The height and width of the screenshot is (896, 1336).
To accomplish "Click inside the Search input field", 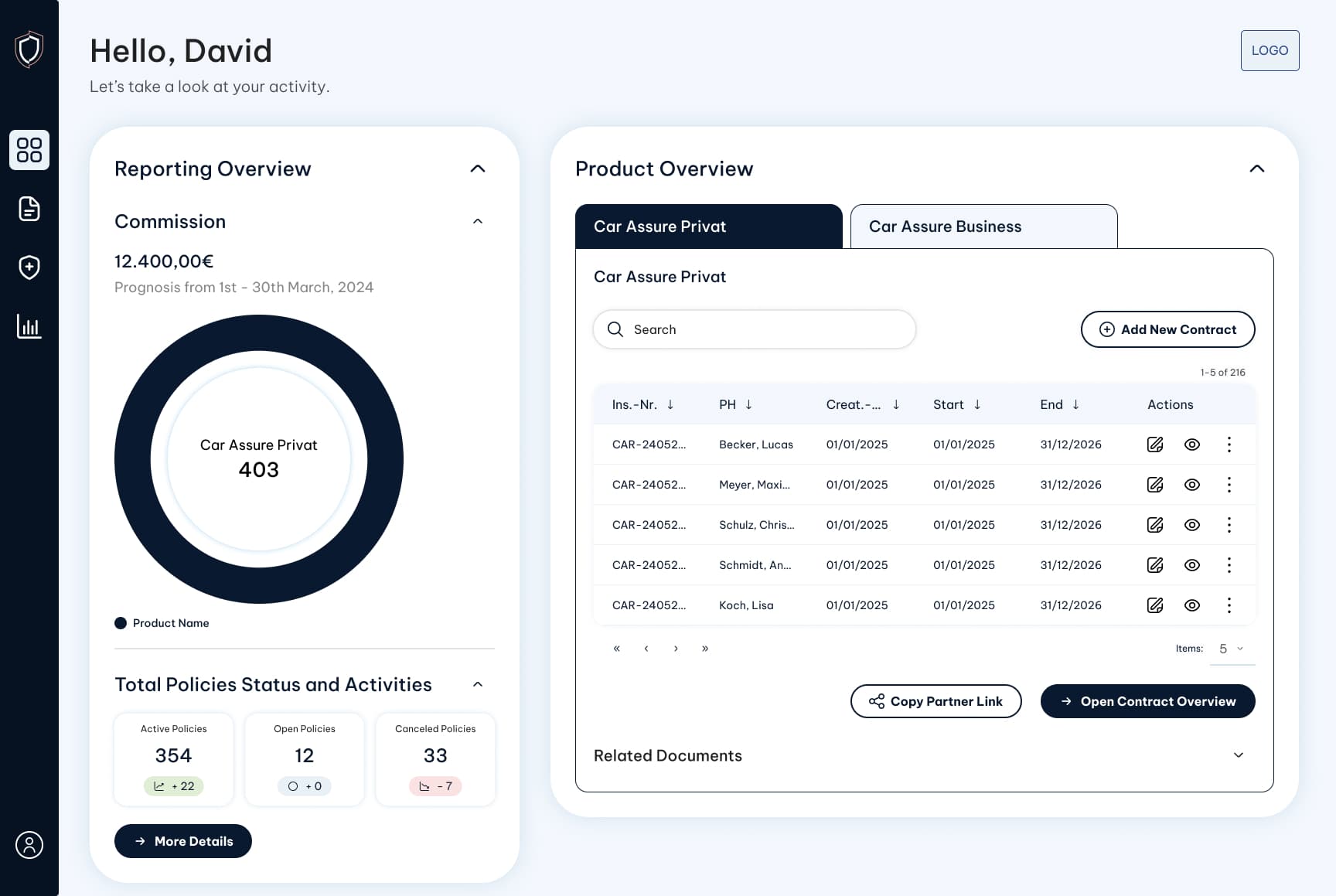I will [754, 329].
